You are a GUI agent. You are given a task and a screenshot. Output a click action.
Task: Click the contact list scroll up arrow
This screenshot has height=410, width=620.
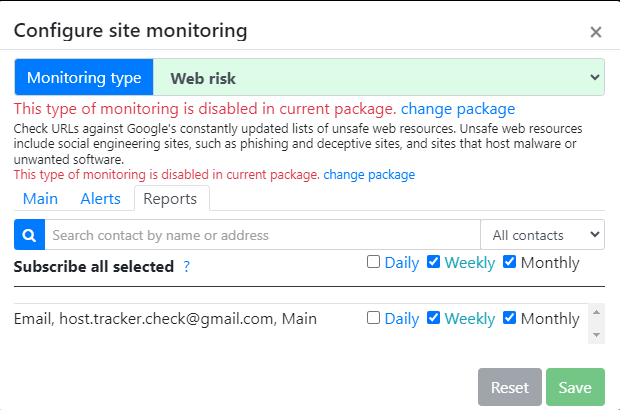[596, 312]
